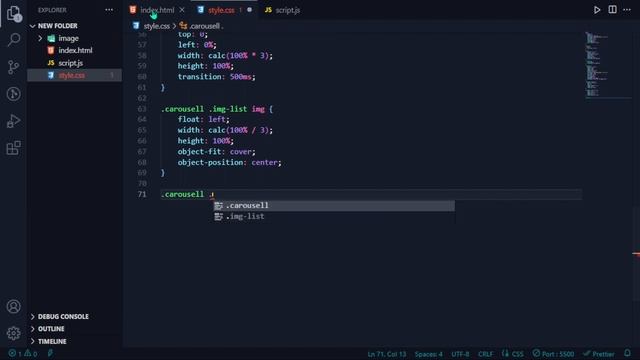Choose .img-list autocomplete suggestion
640x360 pixels.
click(x=334, y=216)
